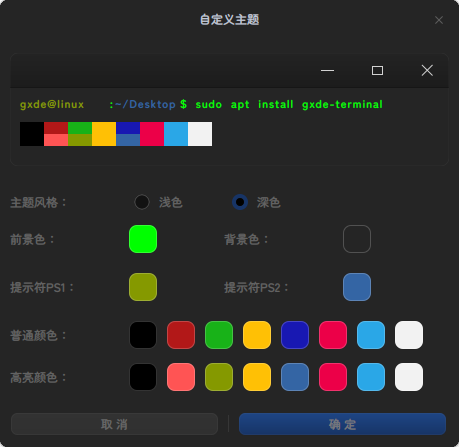Click the :~/Desktop path text in preview
The width and height of the screenshot is (459, 447).
pos(142,105)
